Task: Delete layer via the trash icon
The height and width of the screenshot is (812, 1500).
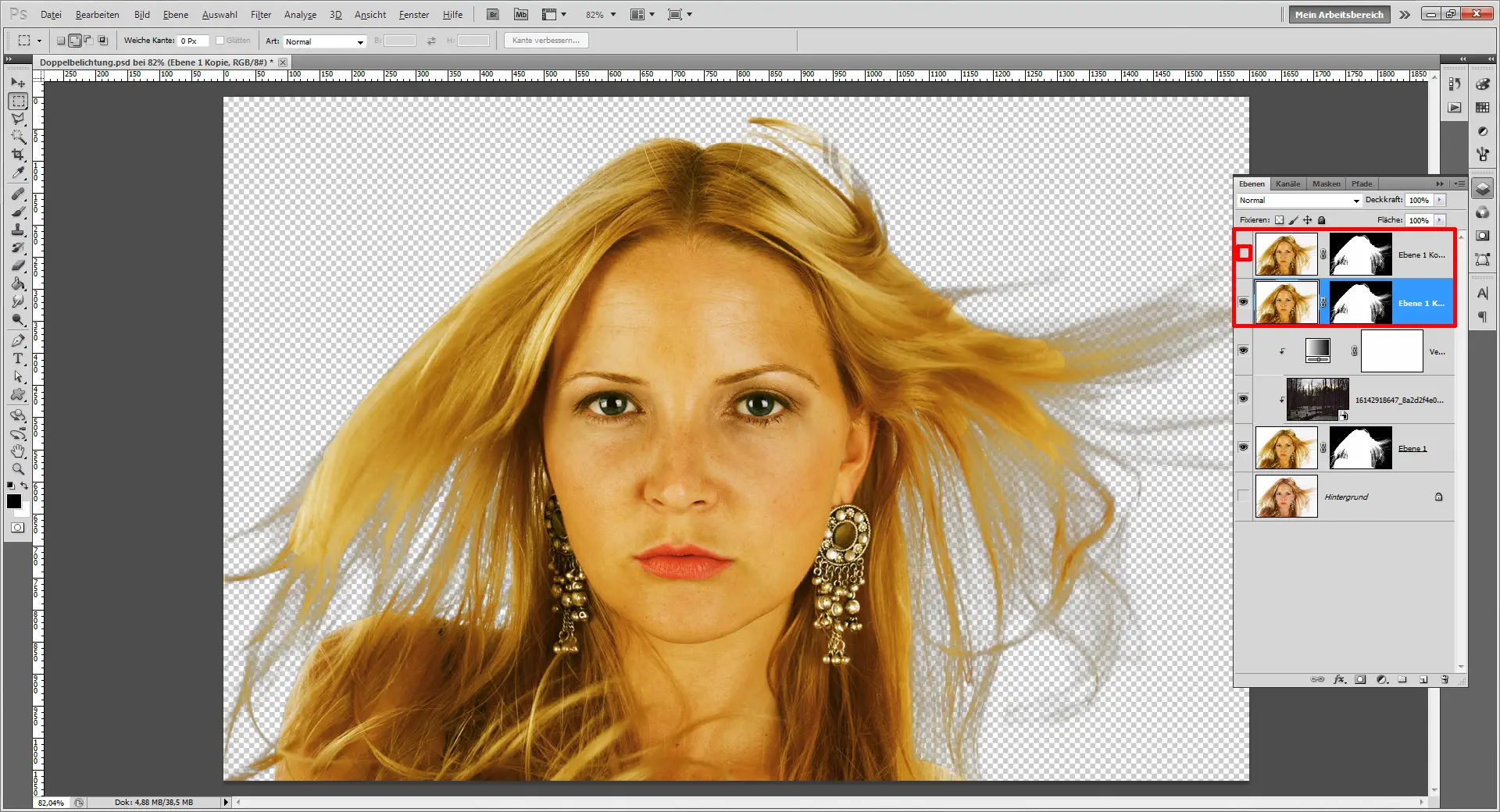Action: (1445, 679)
